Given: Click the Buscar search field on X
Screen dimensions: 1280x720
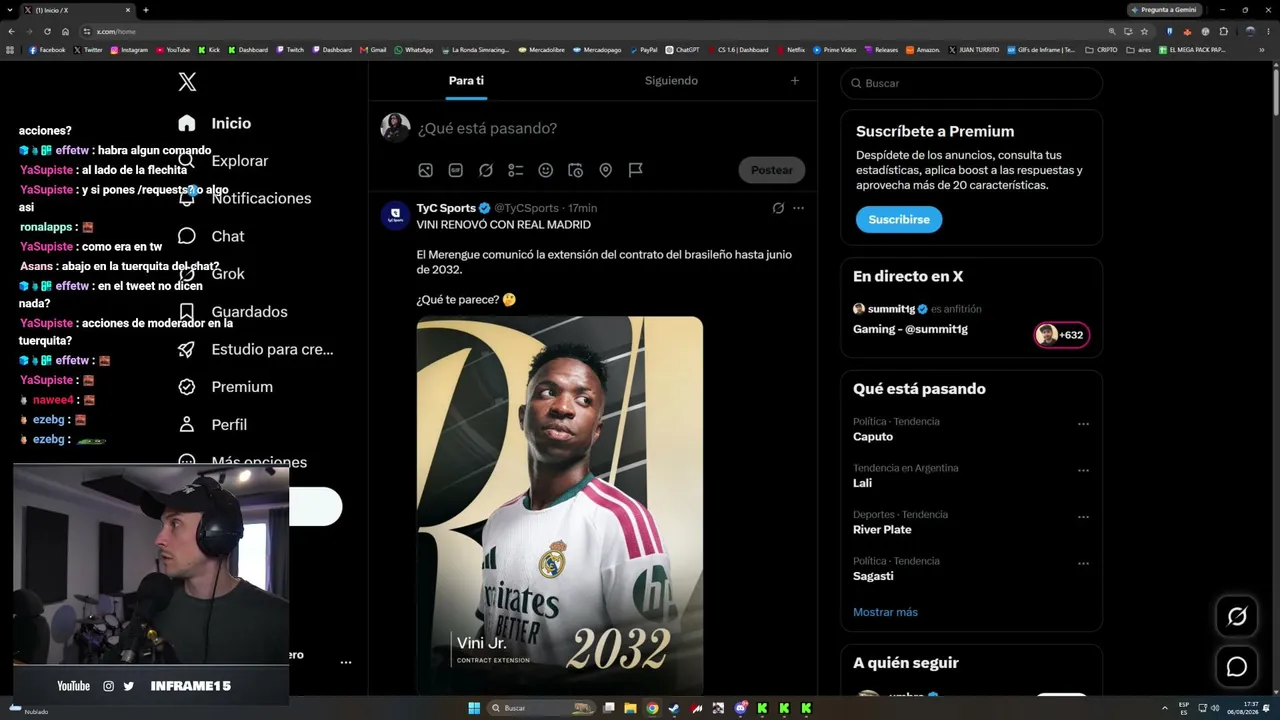Looking at the screenshot, I should pyautogui.click(x=972, y=83).
